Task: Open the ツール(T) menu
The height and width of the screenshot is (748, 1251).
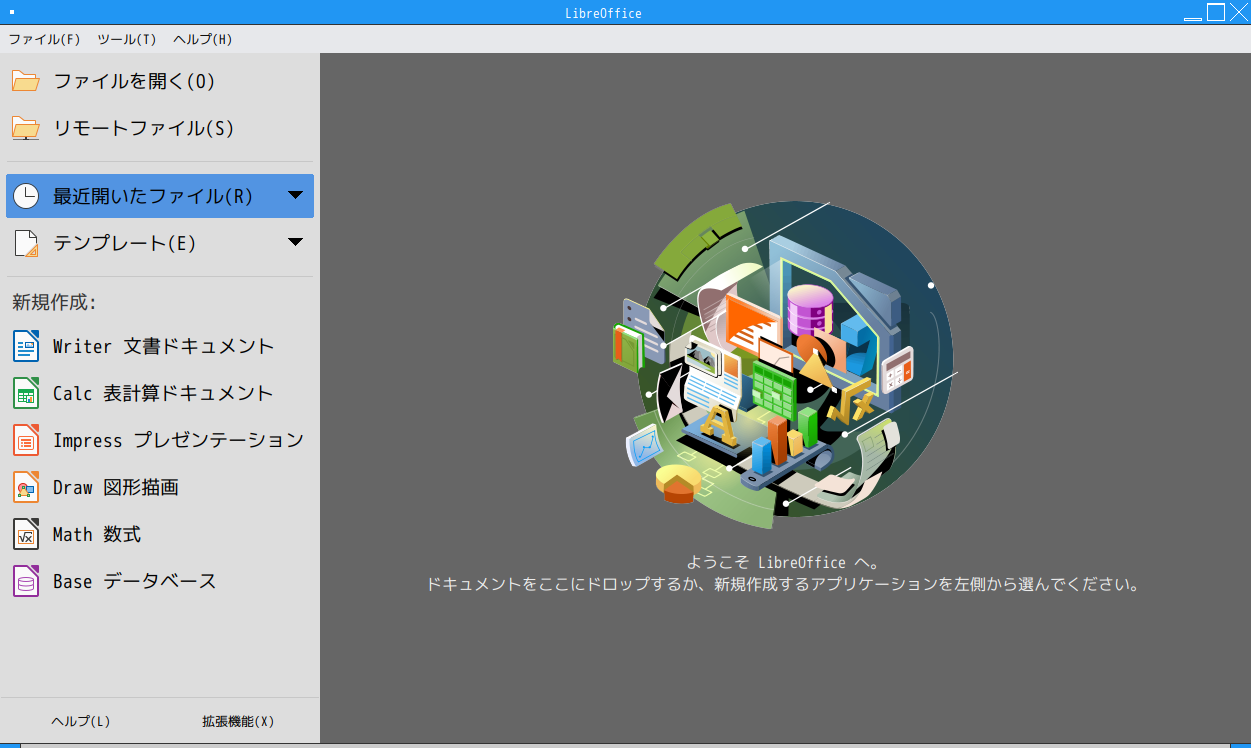Action: coord(127,39)
